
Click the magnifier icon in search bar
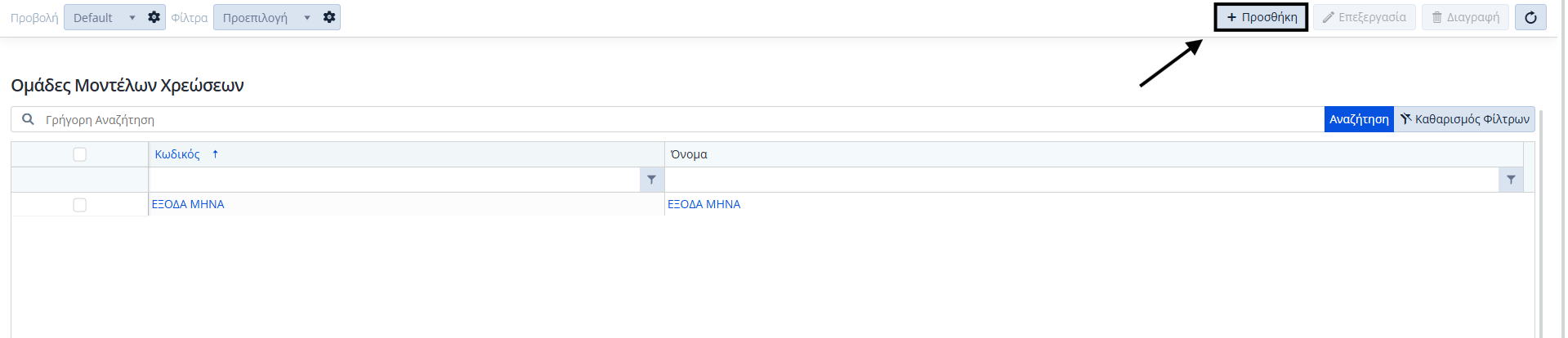28,119
